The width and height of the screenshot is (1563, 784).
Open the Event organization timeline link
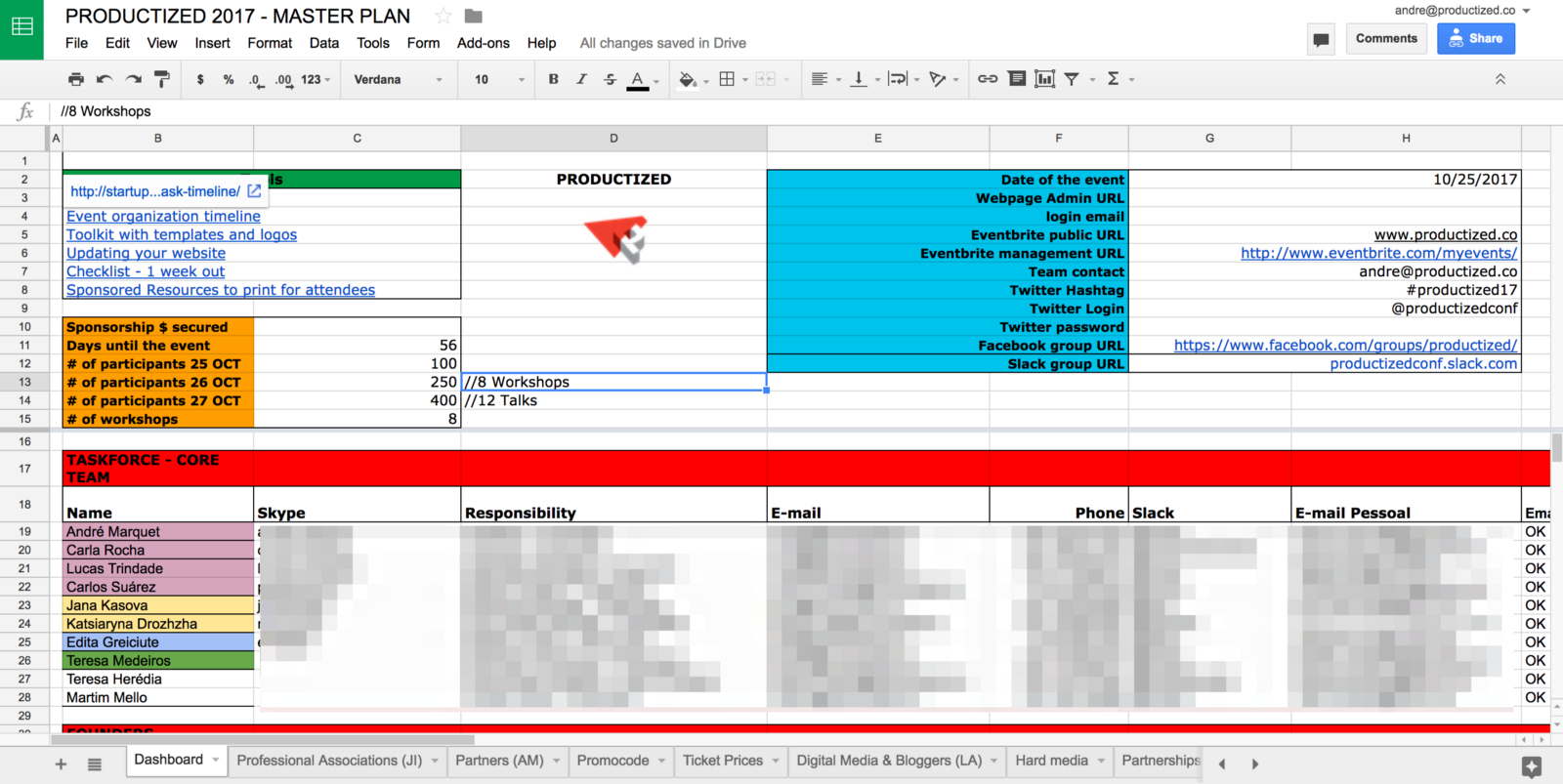[x=163, y=216]
